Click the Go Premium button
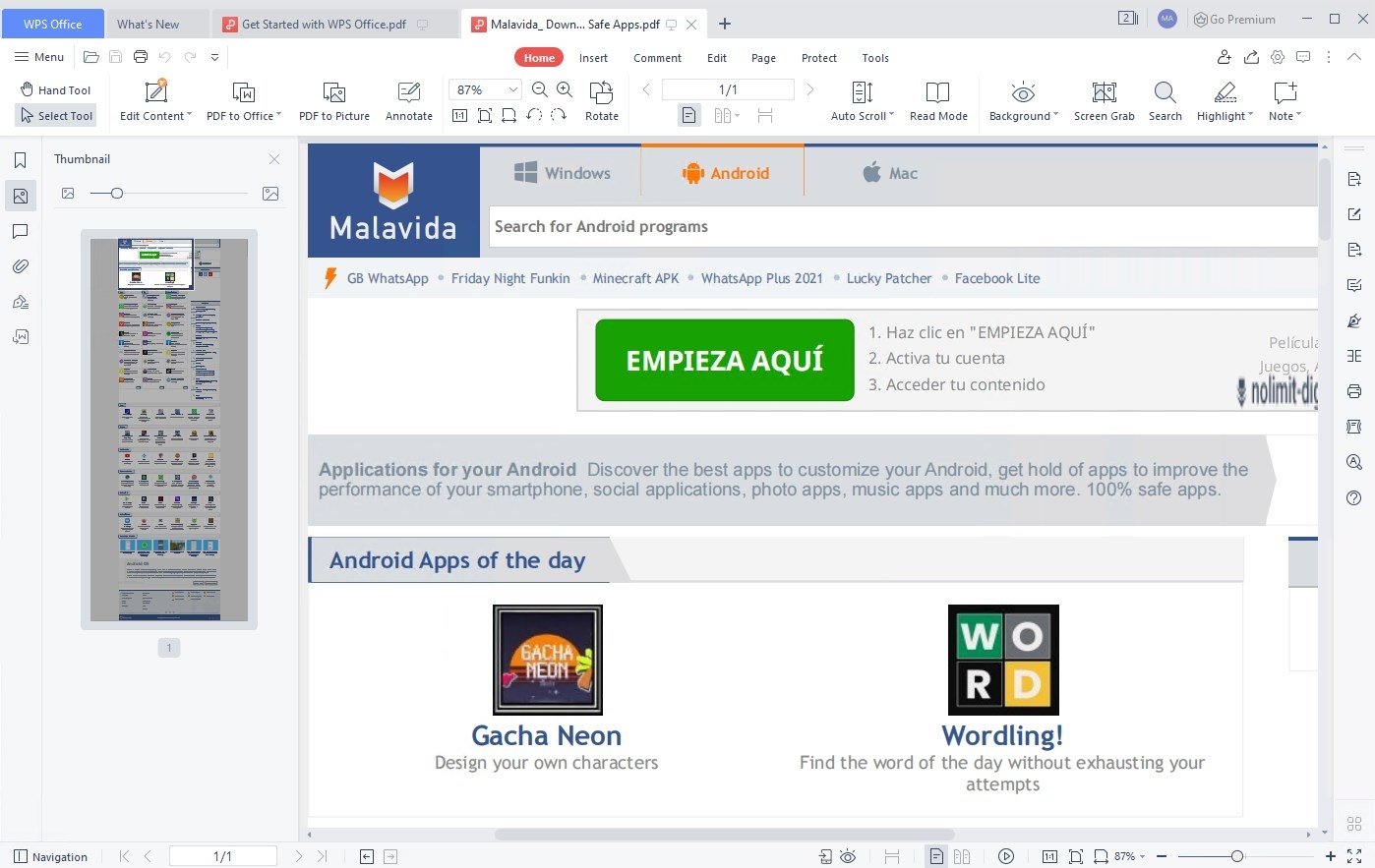Viewport: 1375px width, 868px height. [x=1235, y=19]
